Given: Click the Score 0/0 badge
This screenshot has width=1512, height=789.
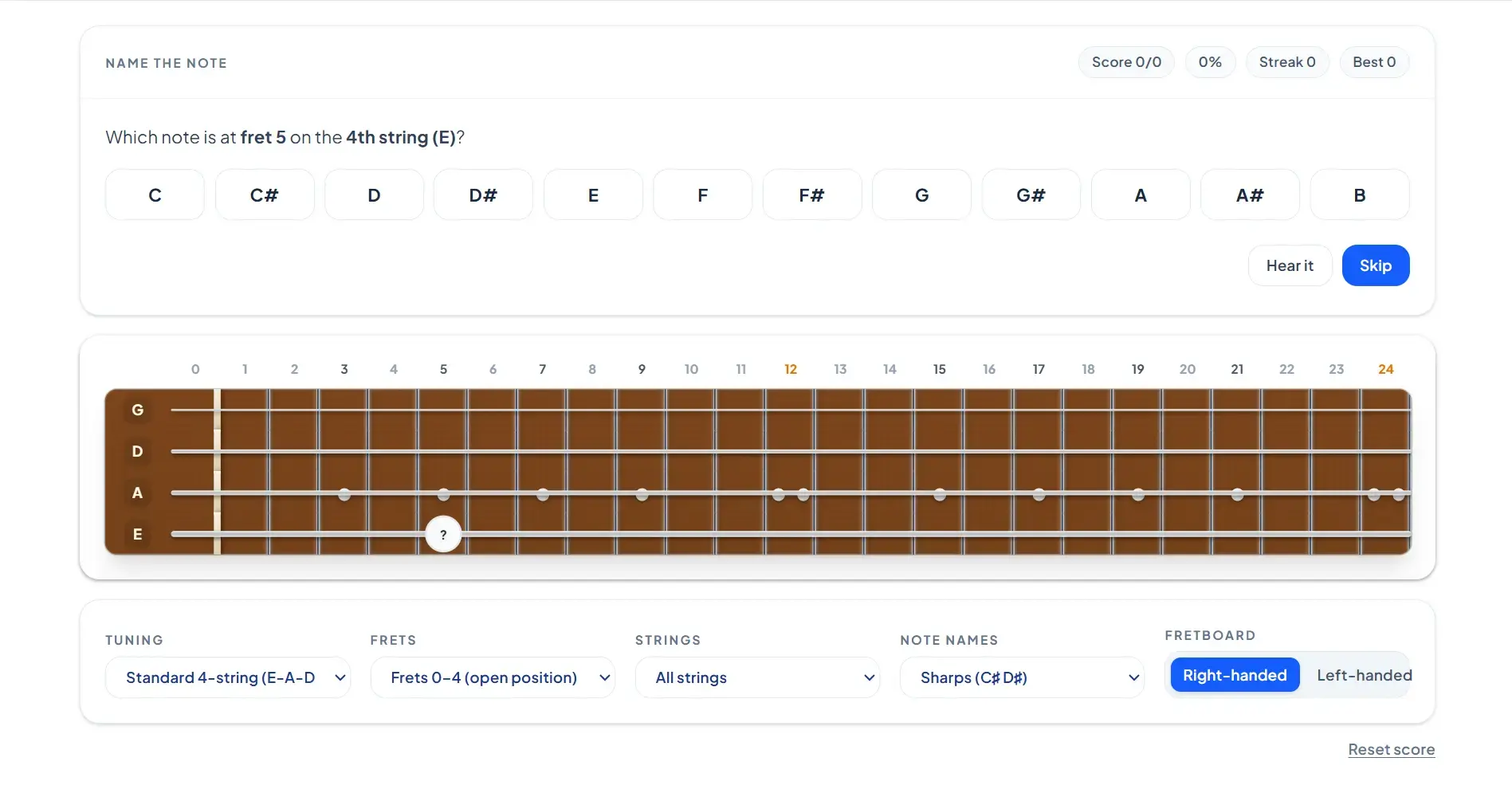Looking at the screenshot, I should click(1126, 62).
